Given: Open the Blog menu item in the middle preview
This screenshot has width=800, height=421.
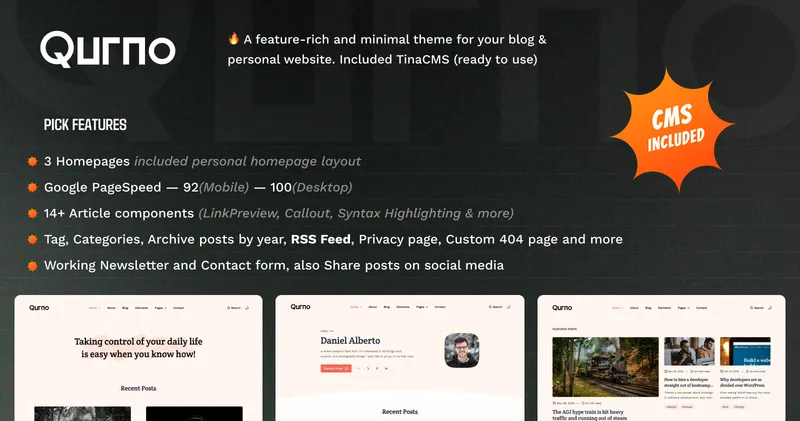Looking at the screenshot, I should tap(387, 308).
